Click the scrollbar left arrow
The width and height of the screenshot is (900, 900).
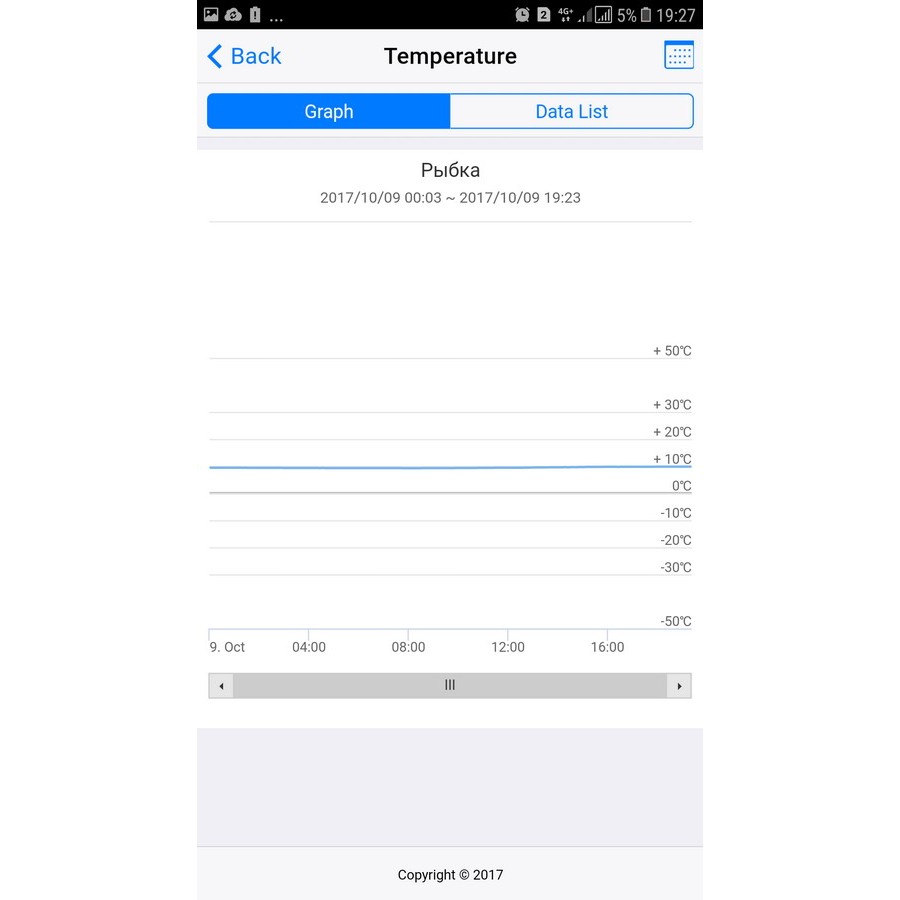point(220,686)
